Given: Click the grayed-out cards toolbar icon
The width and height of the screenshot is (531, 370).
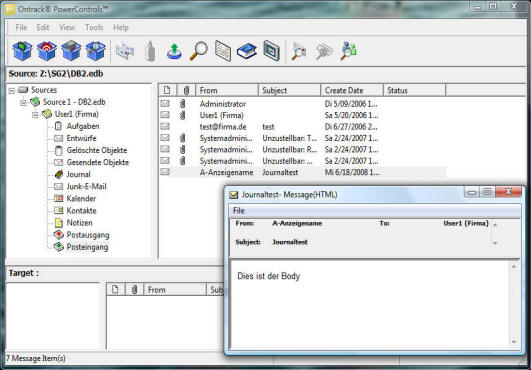Looking at the screenshot, I should (x=125, y=51).
